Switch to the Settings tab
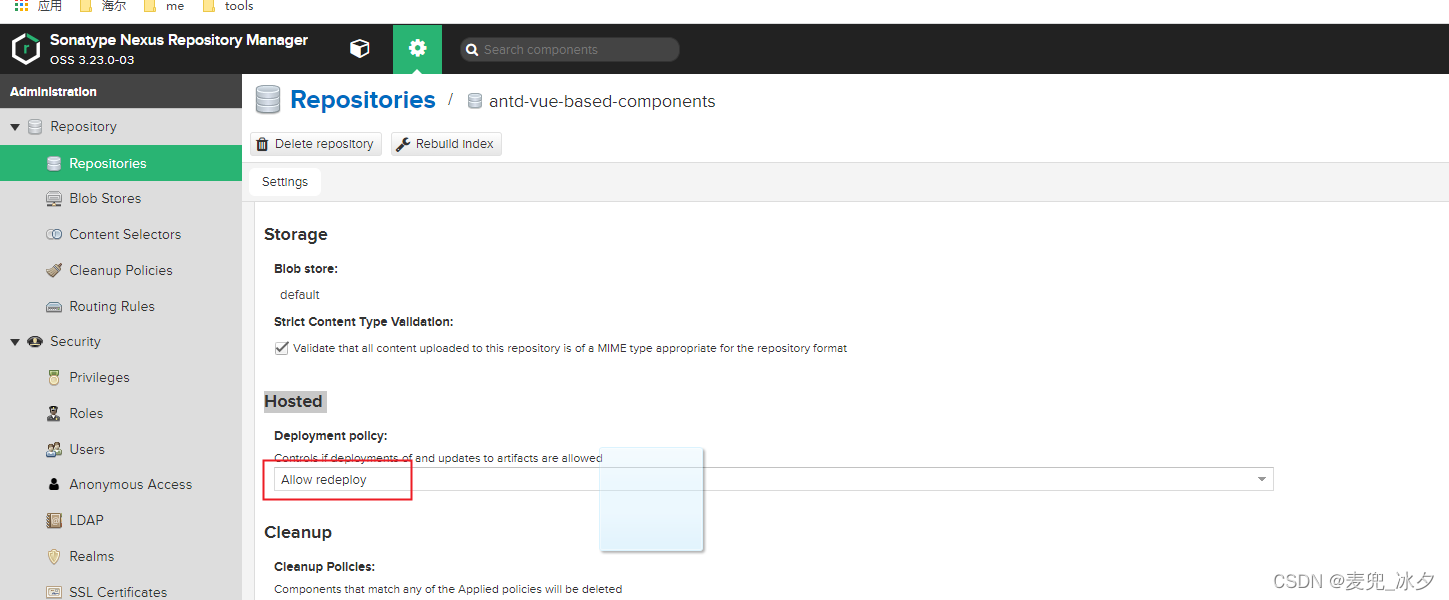The height and width of the screenshot is (600, 1449). [284, 181]
